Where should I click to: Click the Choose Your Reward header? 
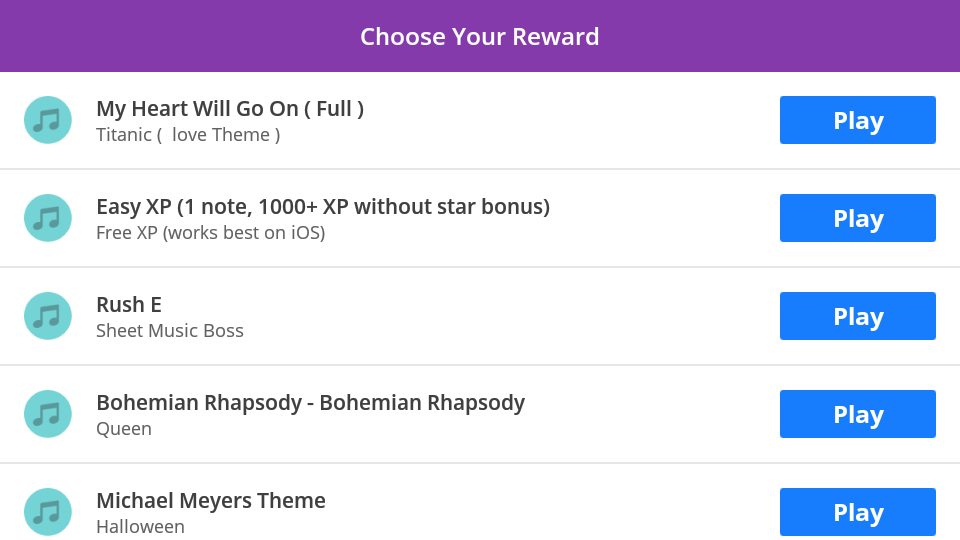click(479, 37)
